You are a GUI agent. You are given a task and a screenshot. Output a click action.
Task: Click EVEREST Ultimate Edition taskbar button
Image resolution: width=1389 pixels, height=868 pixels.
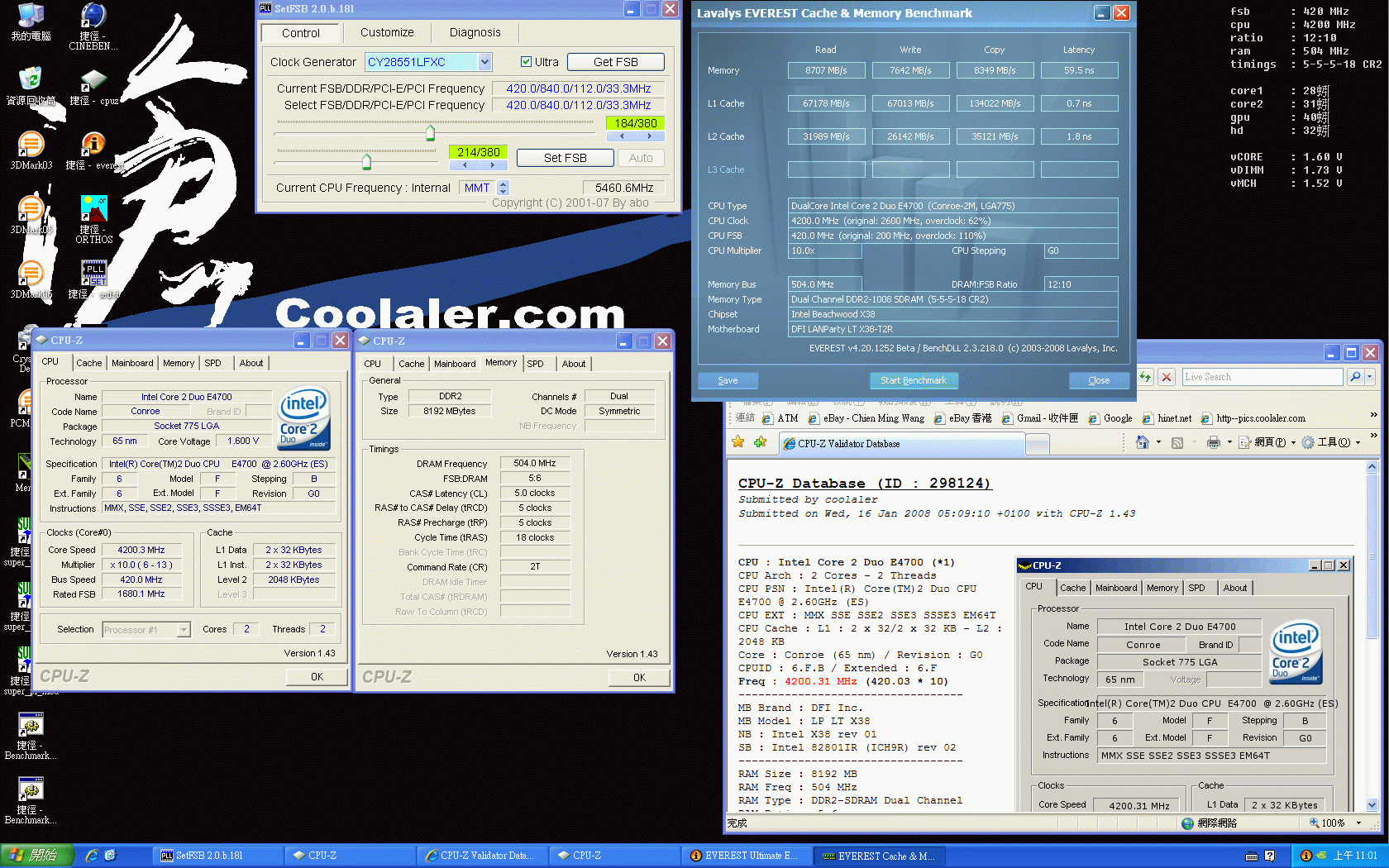(746, 856)
